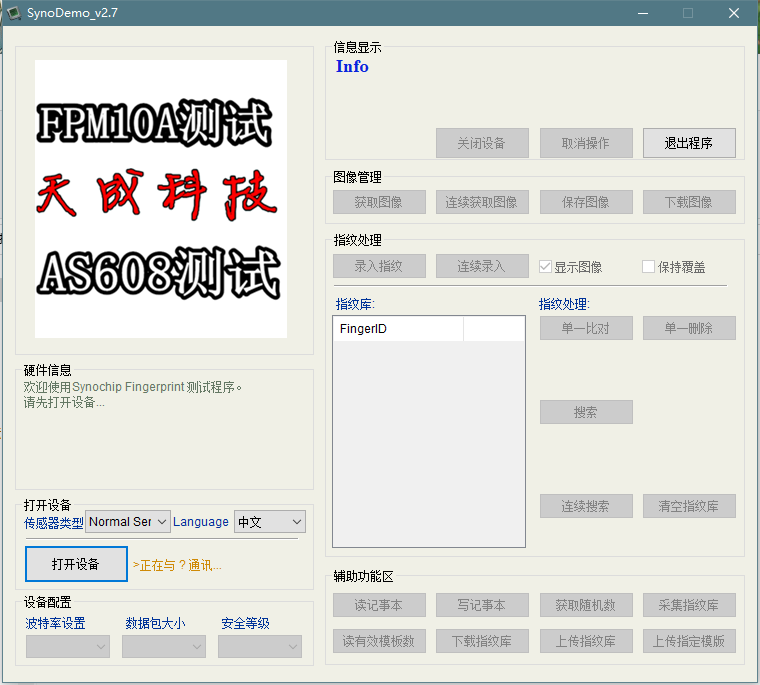Click the 获取图像 button
The width and height of the screenshot is (760, 685).
pyautogui.click(x=379, y=202)
